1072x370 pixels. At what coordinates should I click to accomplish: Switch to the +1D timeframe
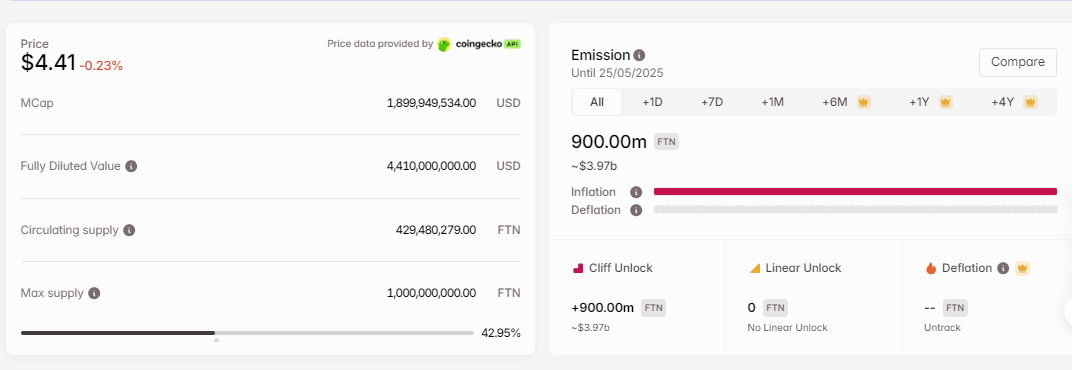(x=652, y=102)
